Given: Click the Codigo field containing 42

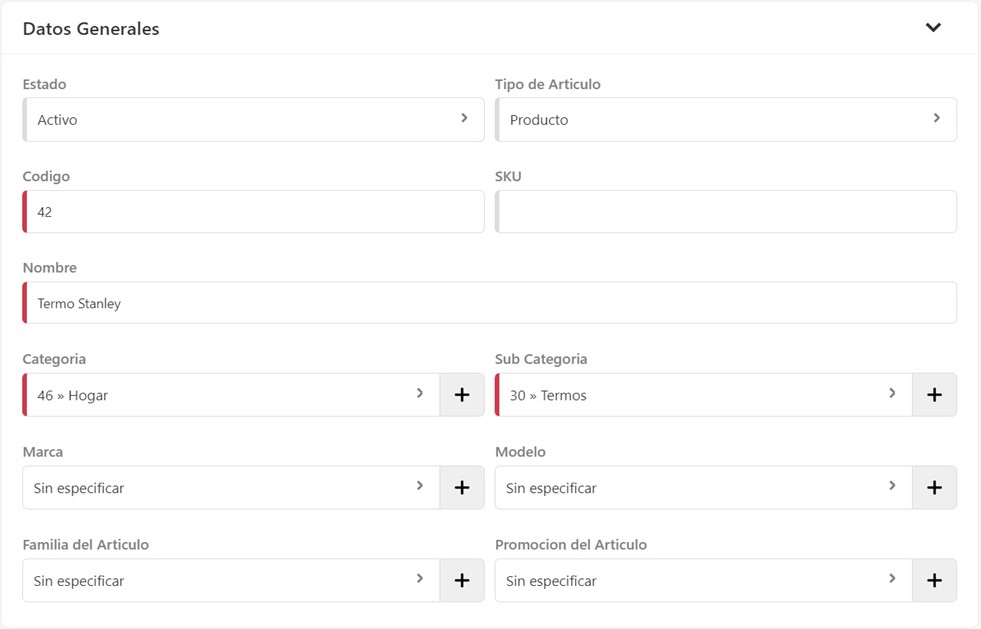Looking at the screenshot, I should 254,212.
